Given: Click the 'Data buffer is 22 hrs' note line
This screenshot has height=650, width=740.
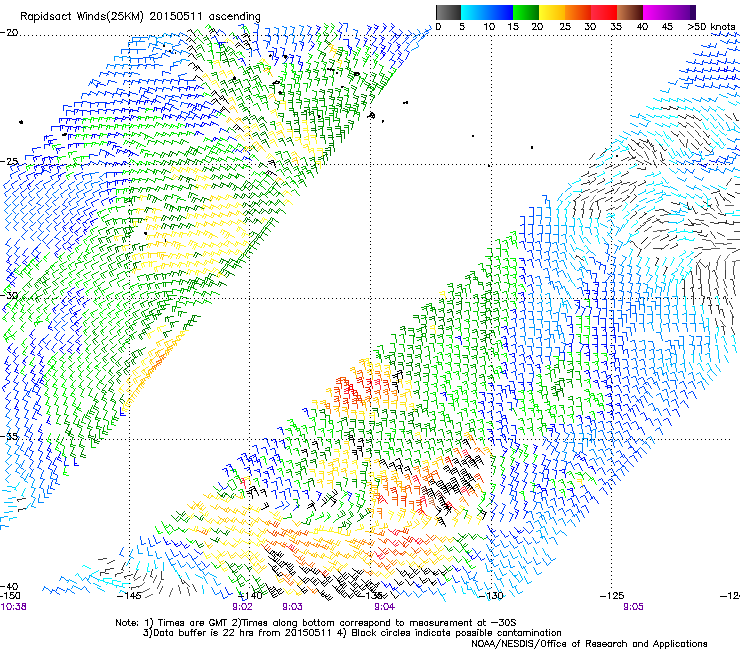Looking at the screenshot, I should [x=352, y=633].
